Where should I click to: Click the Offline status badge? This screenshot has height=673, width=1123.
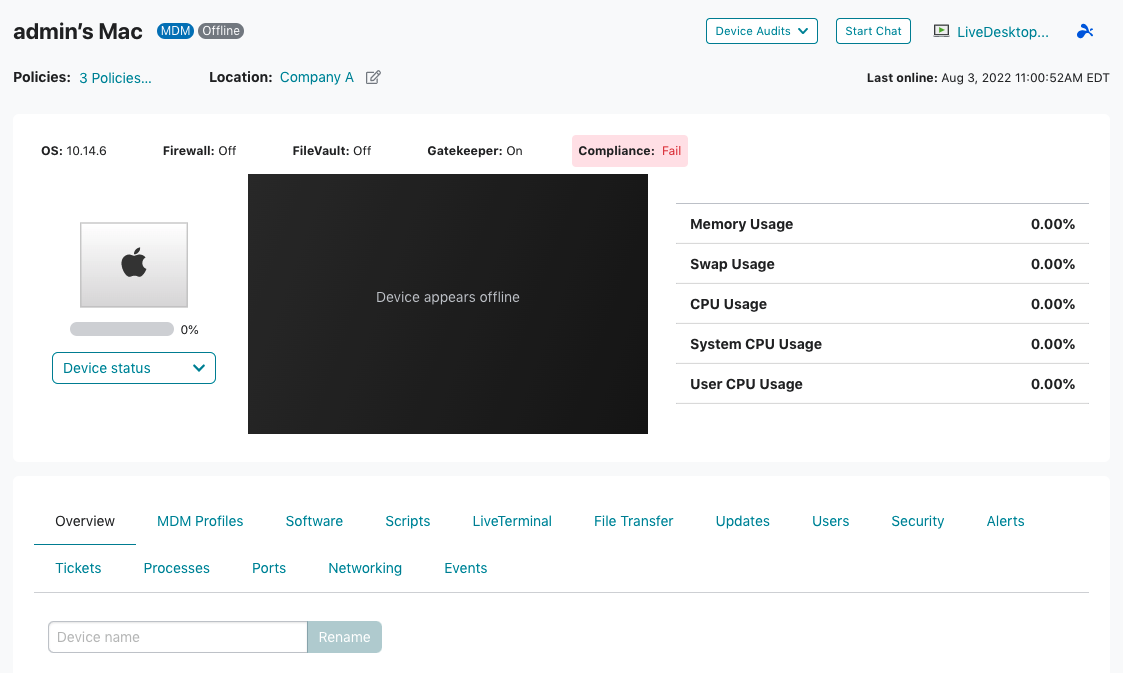(221, 31)
